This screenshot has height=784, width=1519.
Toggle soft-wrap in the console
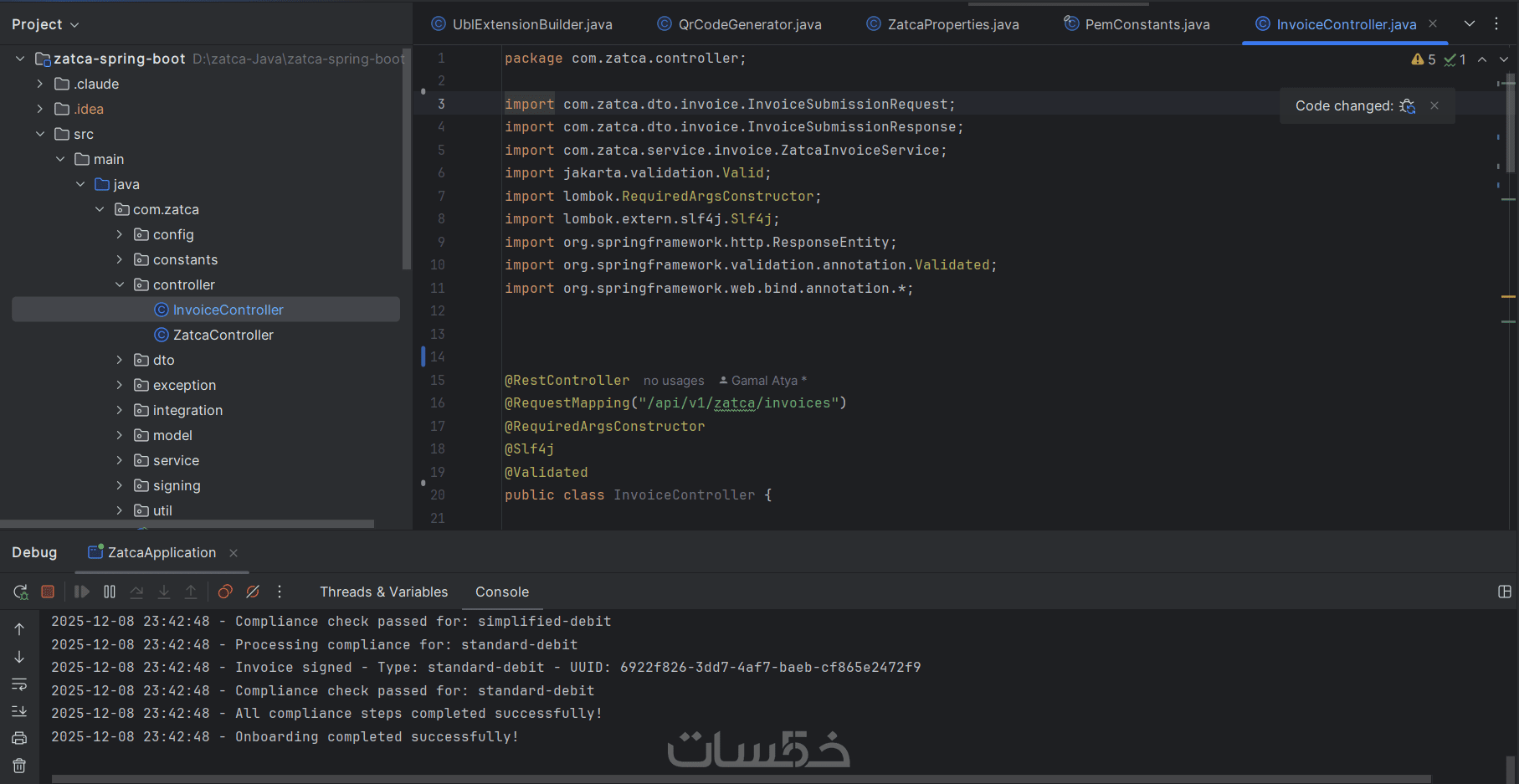coord(19,684)
